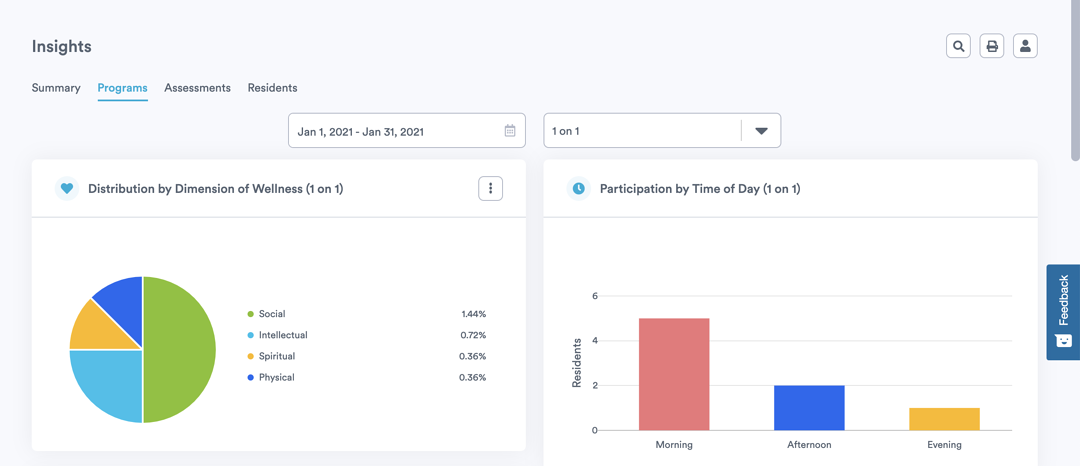The width and height of the screenshot is (1080, 466).
Task: Switch to the Assessments tab
Action: click(197, 88)
